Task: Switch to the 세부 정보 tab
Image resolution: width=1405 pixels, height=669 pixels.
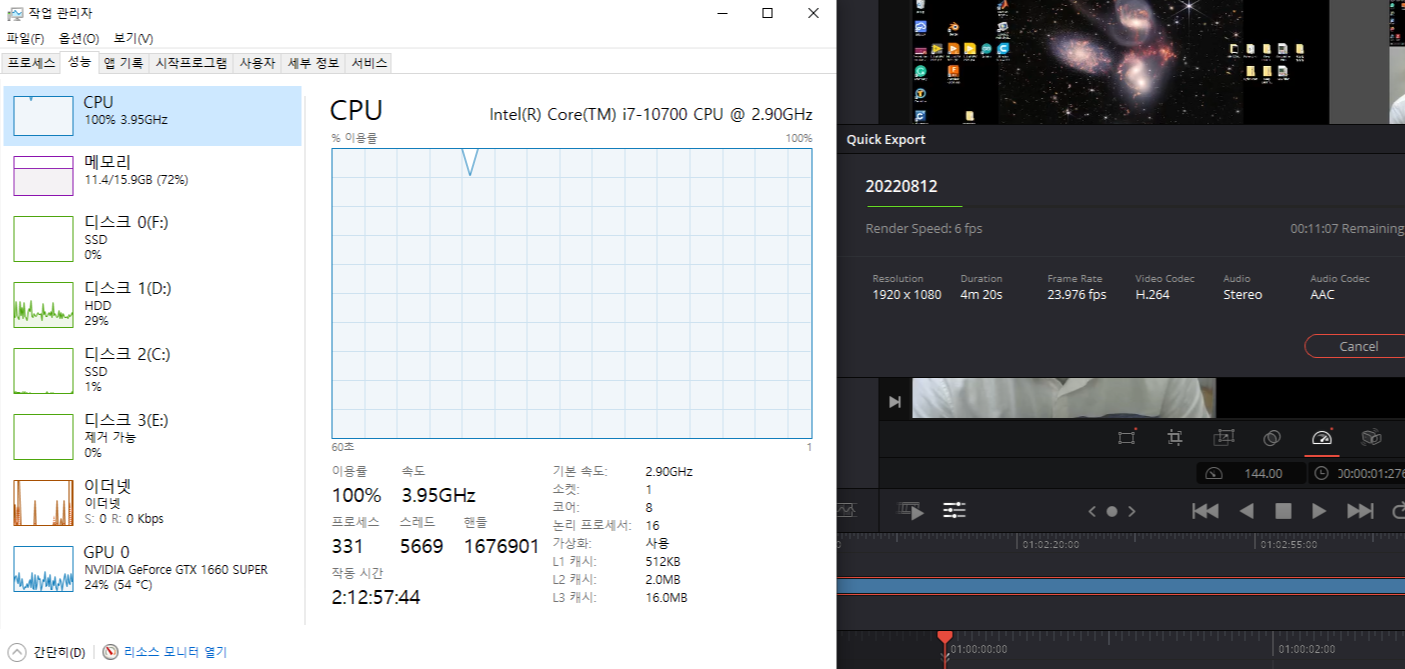Action: tap(313, 63)
